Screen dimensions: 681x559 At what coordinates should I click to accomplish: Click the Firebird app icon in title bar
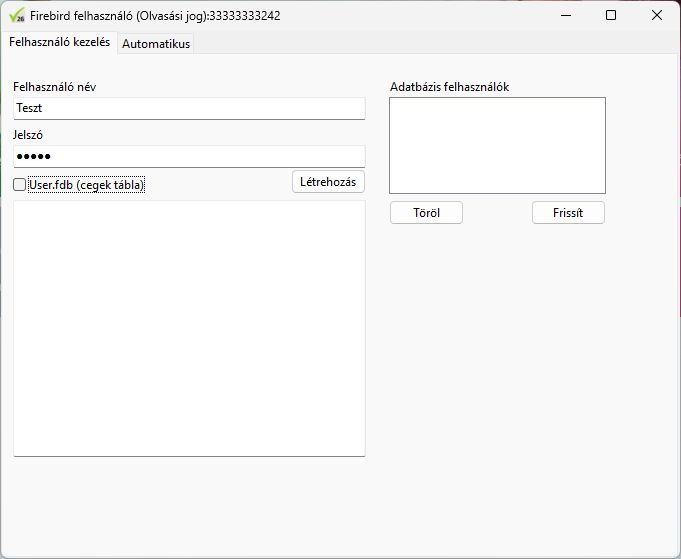16,15
